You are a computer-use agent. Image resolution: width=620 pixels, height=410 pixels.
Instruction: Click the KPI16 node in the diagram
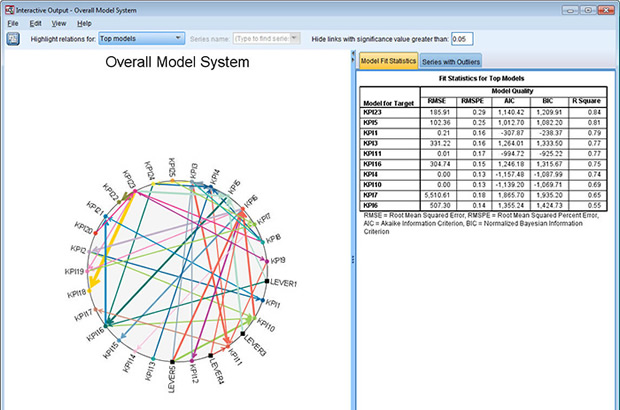click(x=107, y=325)
